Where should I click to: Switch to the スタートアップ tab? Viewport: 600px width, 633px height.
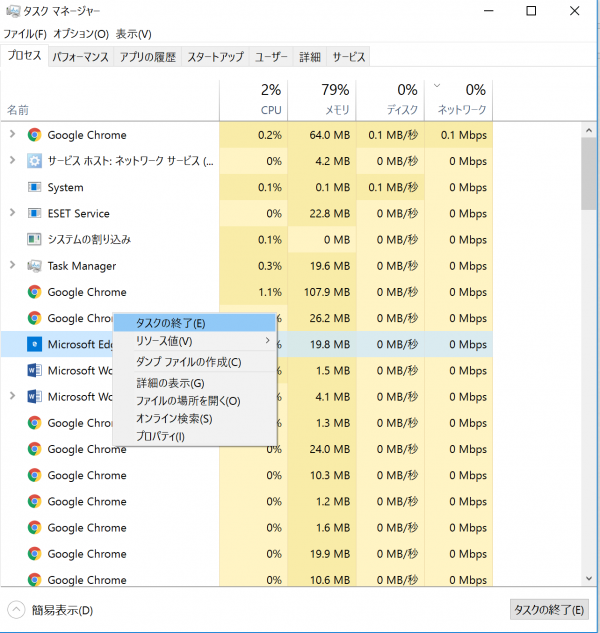pos(216,57)
